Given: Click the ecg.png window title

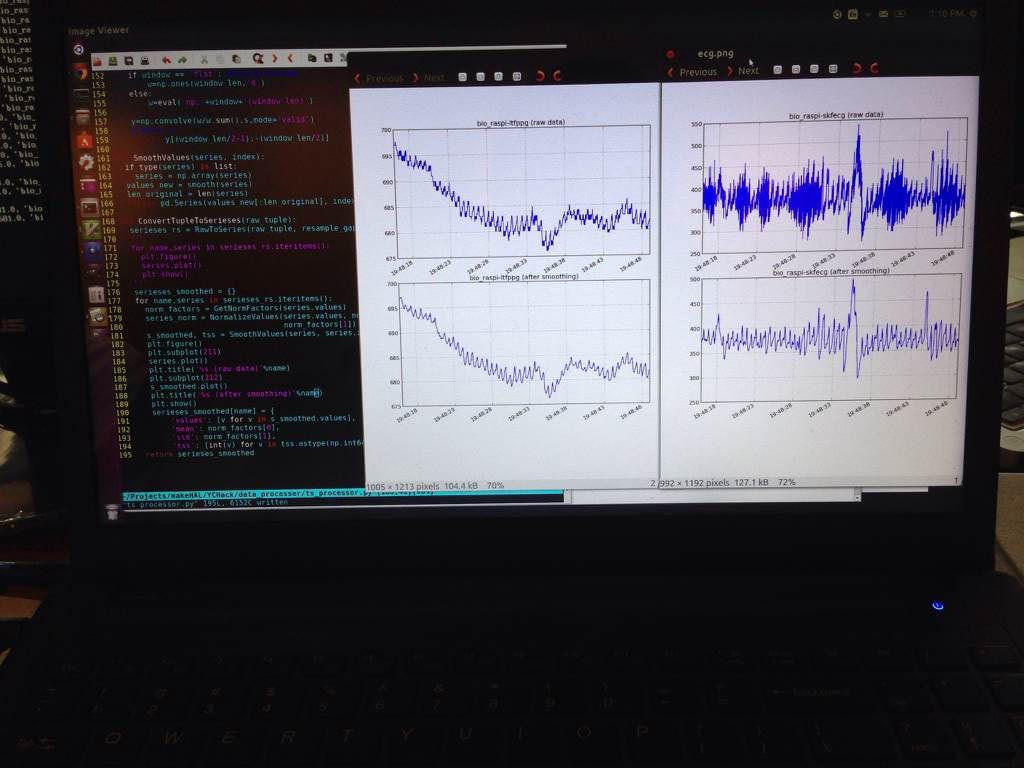Looking at the screenshot, I should click(716, 54).
